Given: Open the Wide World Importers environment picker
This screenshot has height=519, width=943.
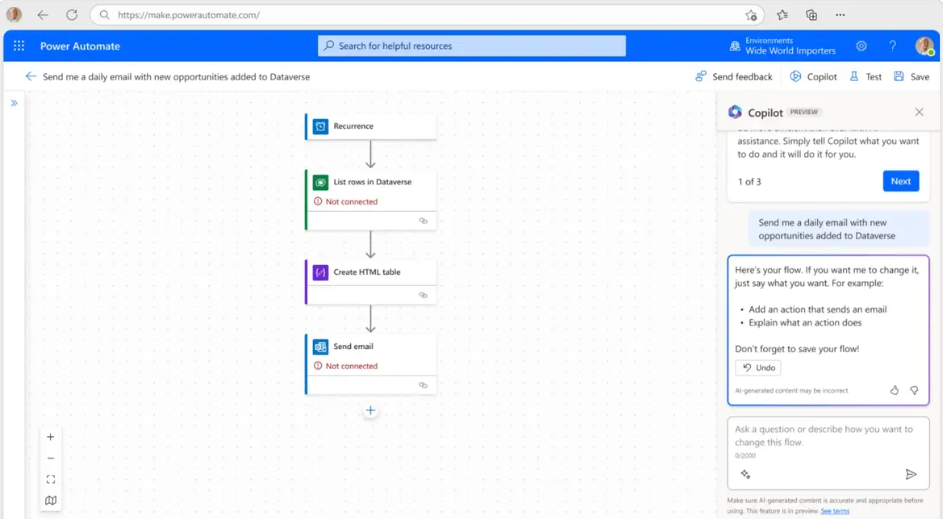Looking at the screenshot, I should 790,51.
